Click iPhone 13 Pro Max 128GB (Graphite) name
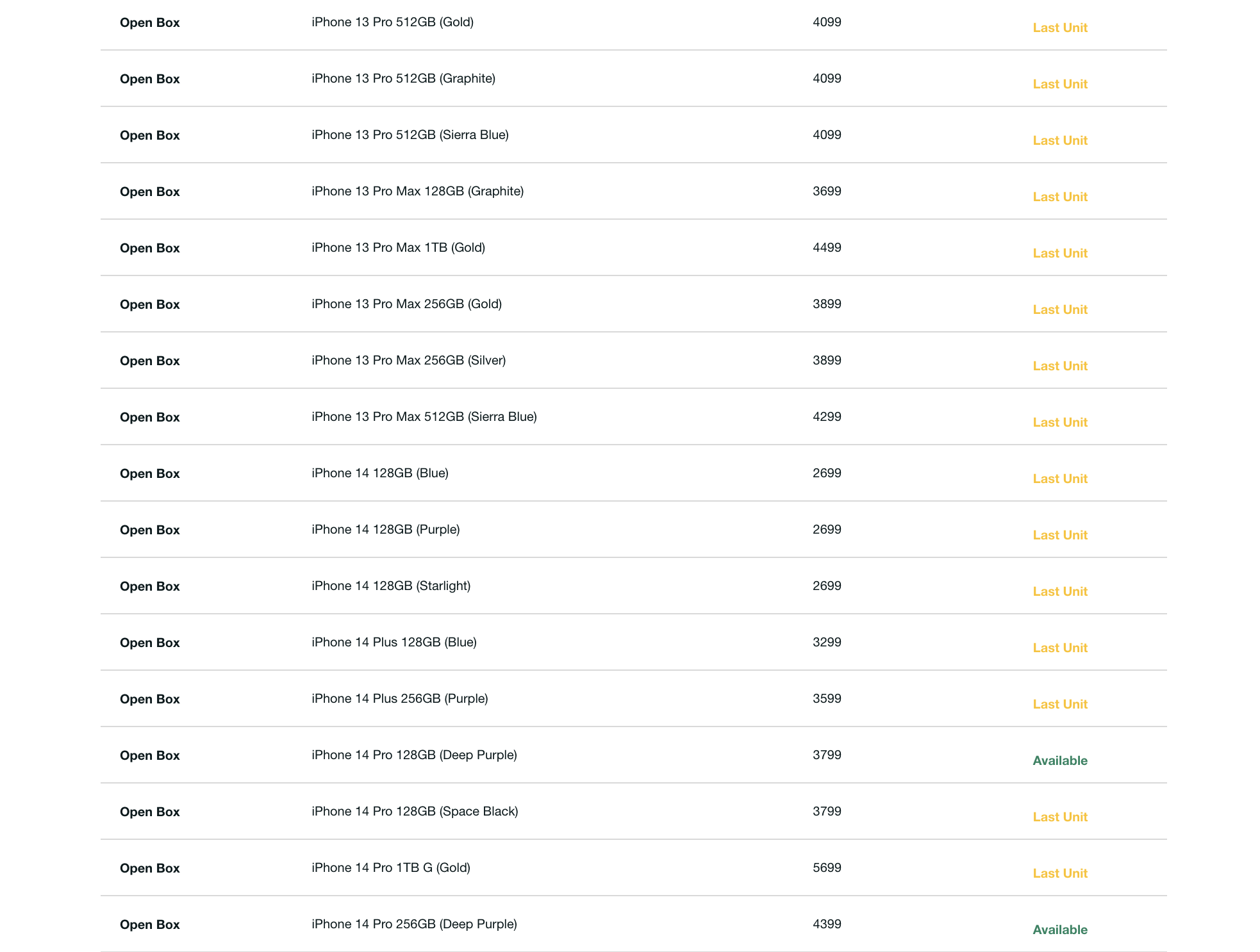Screen dimensions: 1260x952 coord(417,192)
